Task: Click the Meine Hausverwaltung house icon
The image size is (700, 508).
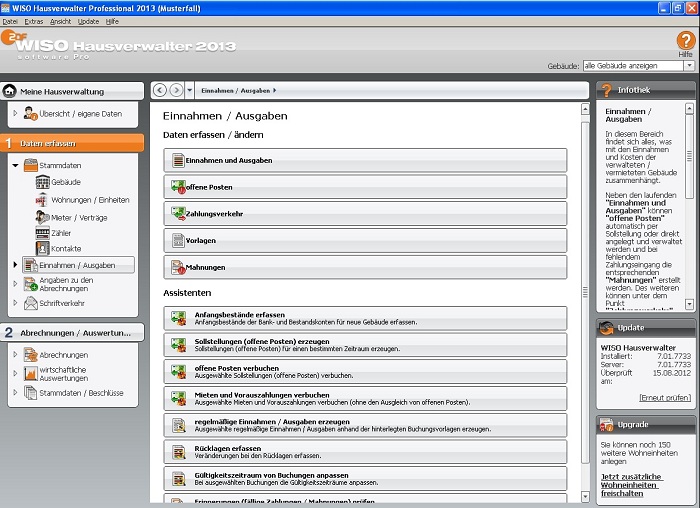Action: pyautogui.click(x=9, y=91)
